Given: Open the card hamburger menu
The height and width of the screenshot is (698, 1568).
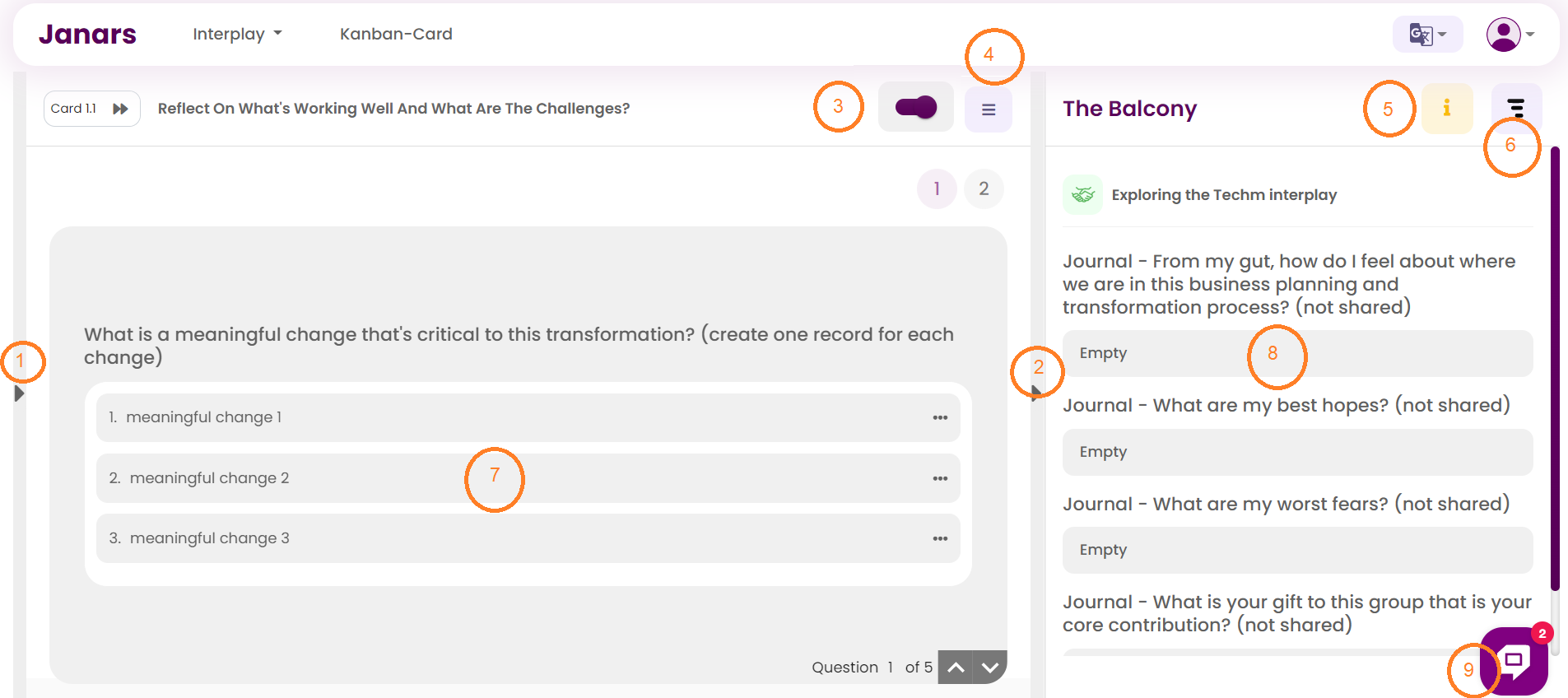Looking at the screenshot, I should [989, 109].
